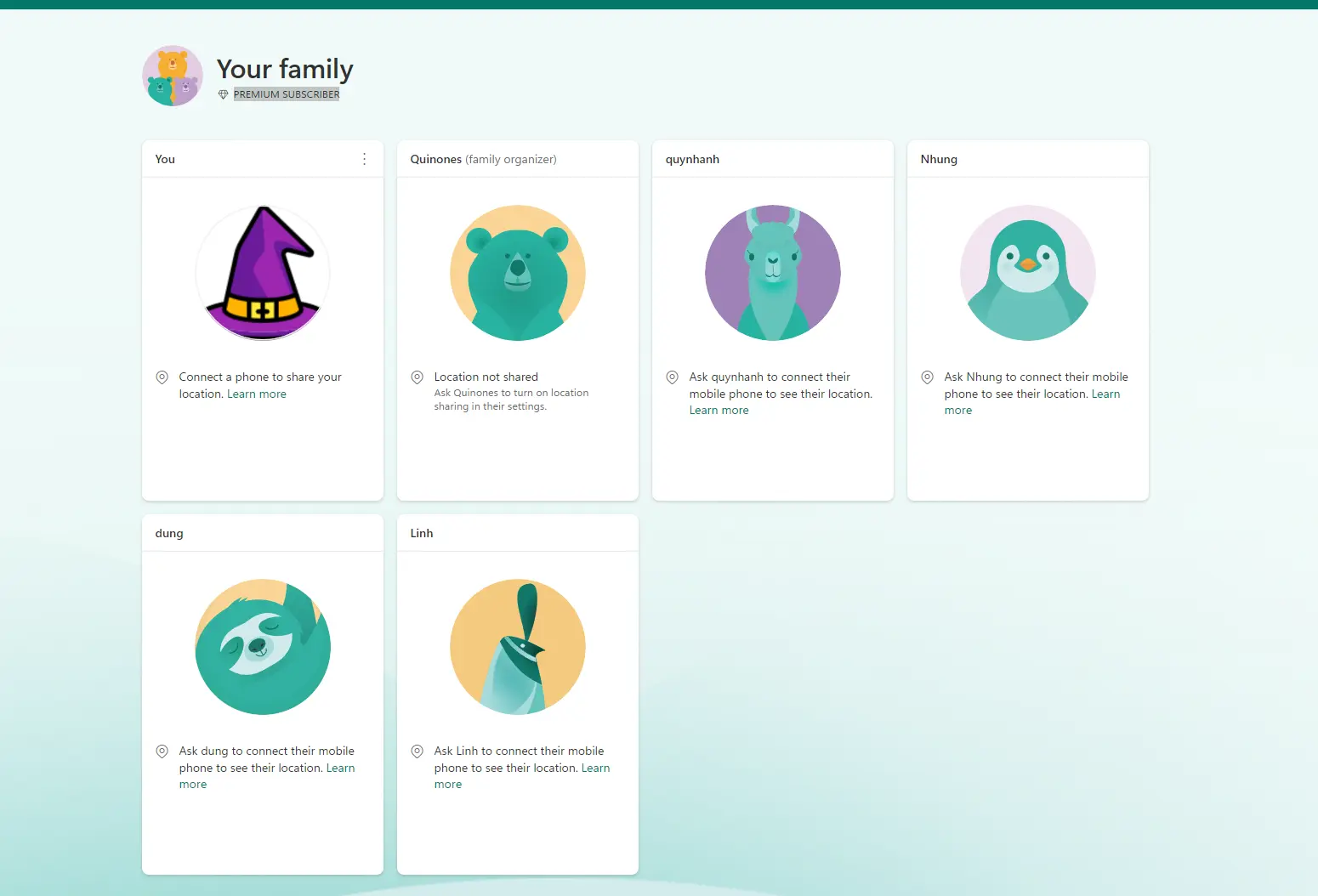Click the location pin icon on You card
Screen dimensions: 1318x896
(162, 377)
